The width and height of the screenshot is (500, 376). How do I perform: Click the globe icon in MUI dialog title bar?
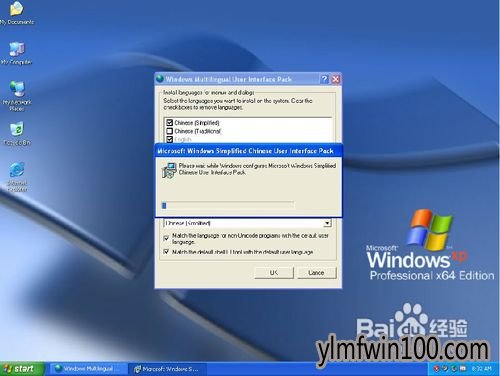click(160, 79)
